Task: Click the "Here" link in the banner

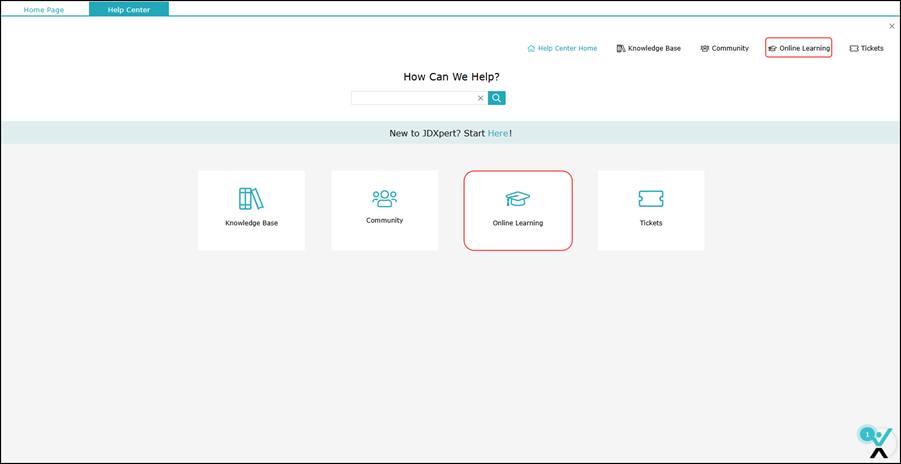Action: click(498, 133)
